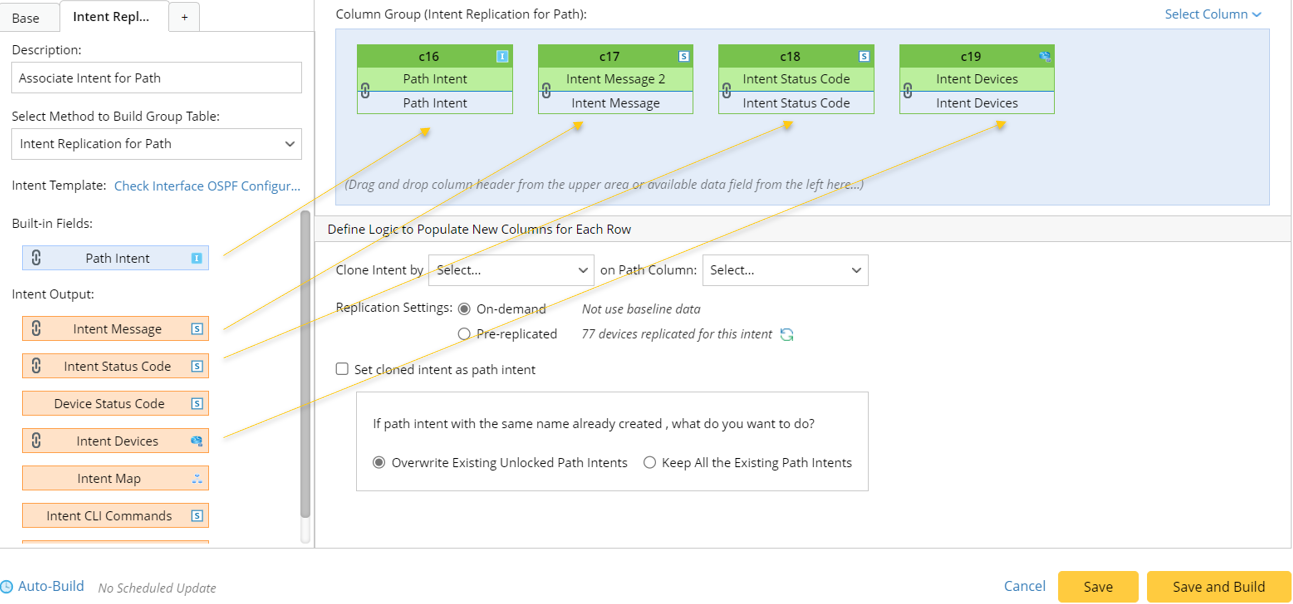Click the Description text field
This screenshot has height=604, width=1293.
[x=156, y=78]
